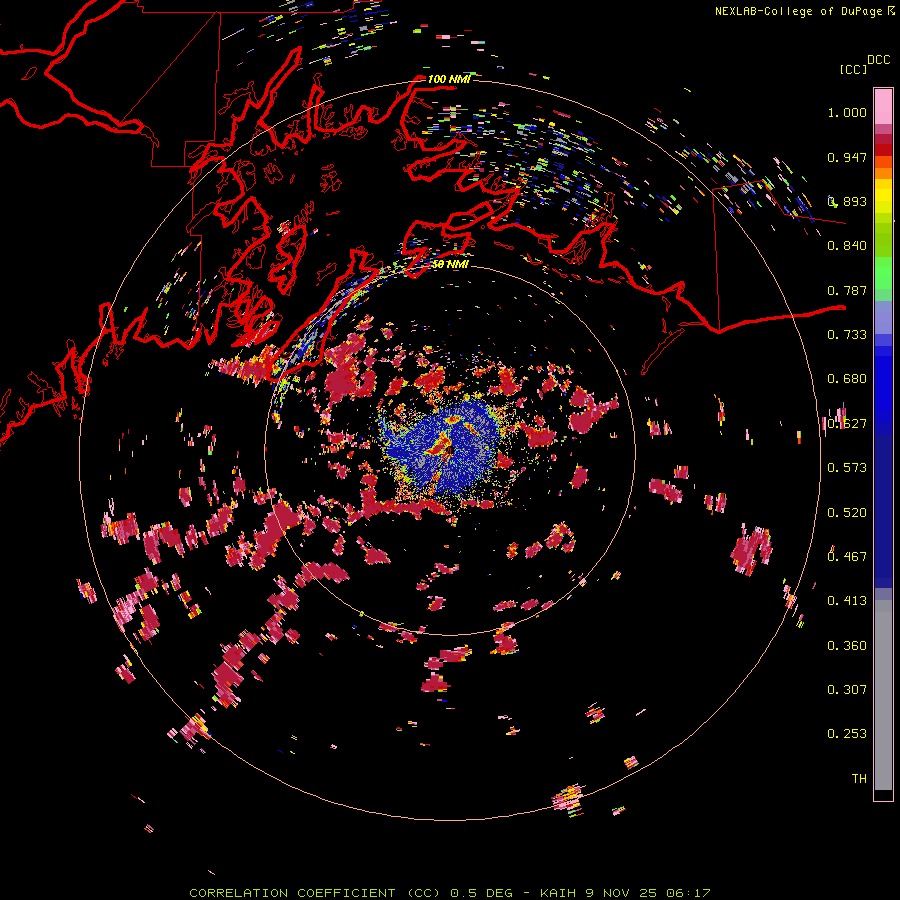Select the 0.307 scale value
Screen dimensions: 900x900
847,690
